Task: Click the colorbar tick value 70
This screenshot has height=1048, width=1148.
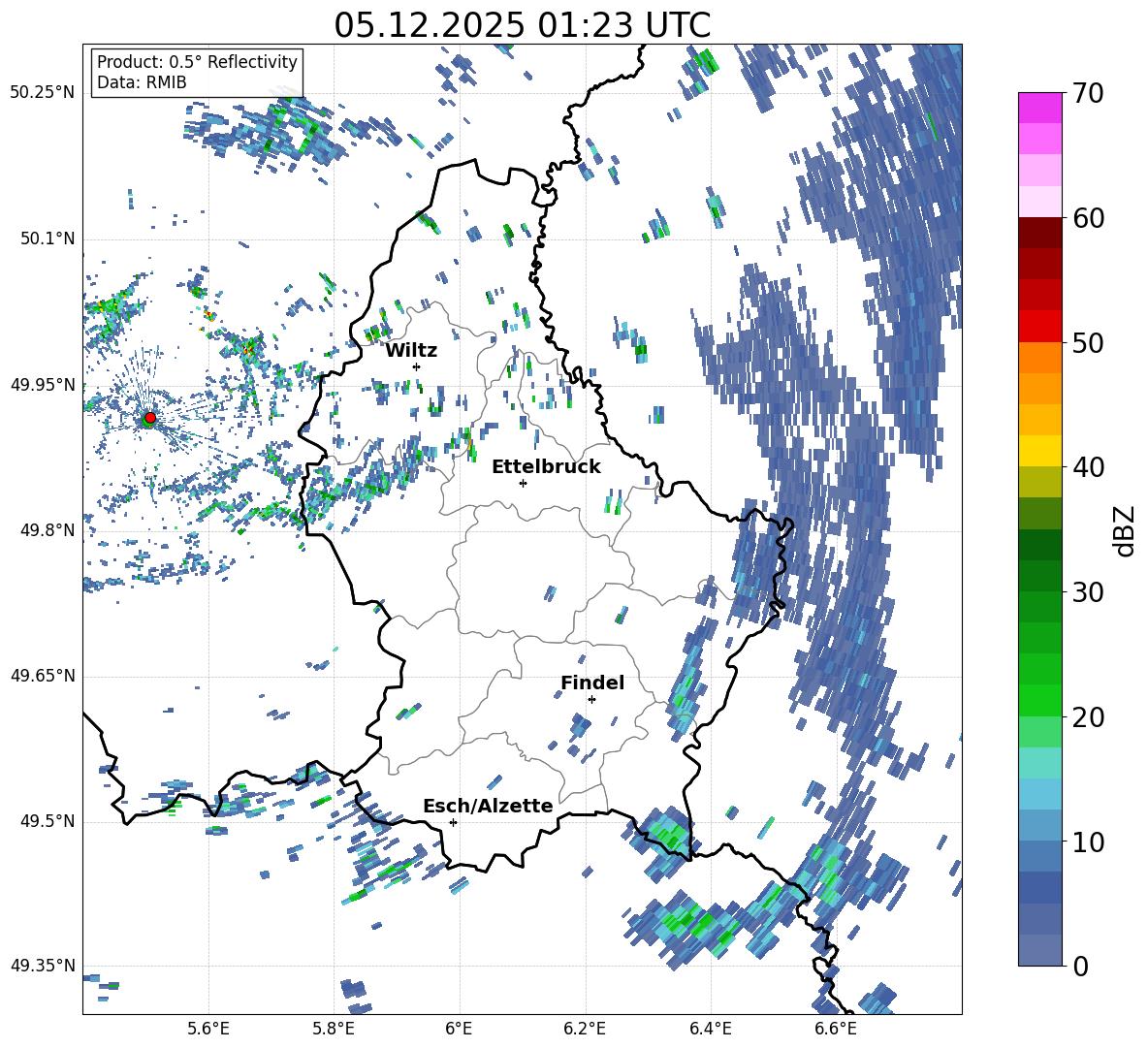Action: [x=1088, y=93]
